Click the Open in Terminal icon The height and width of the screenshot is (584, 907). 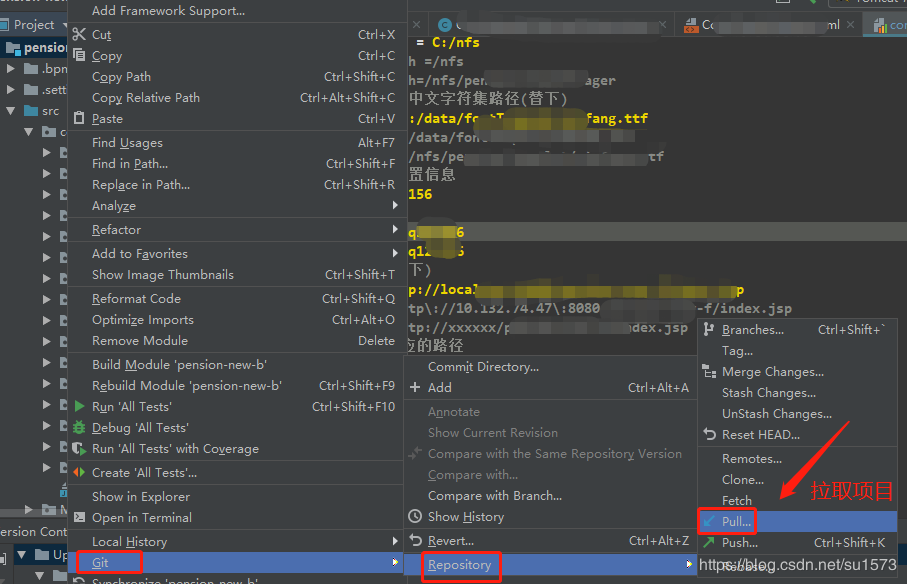pos(80,517)
